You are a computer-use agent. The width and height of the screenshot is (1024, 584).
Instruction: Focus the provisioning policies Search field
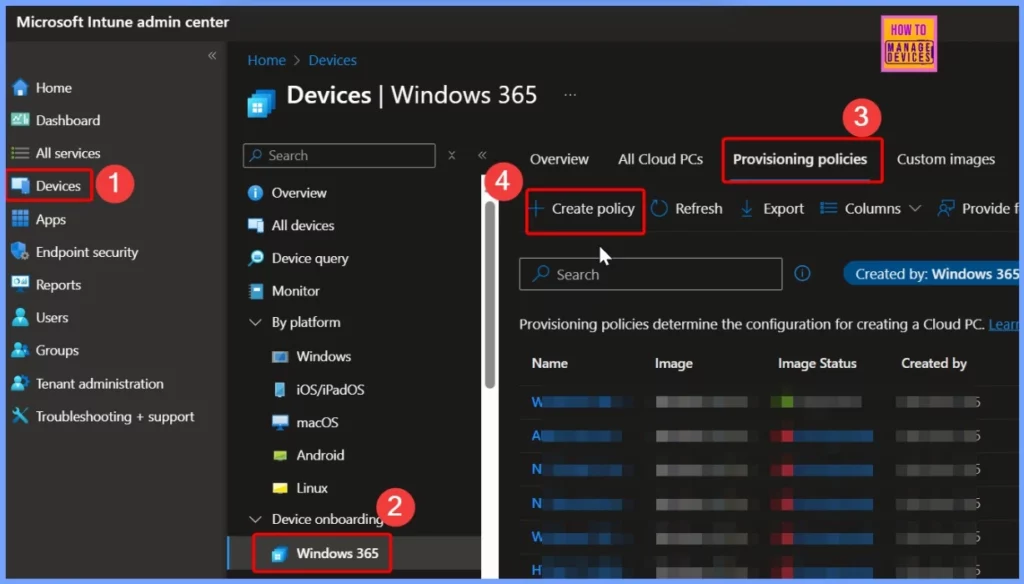(x=650, y=274)
